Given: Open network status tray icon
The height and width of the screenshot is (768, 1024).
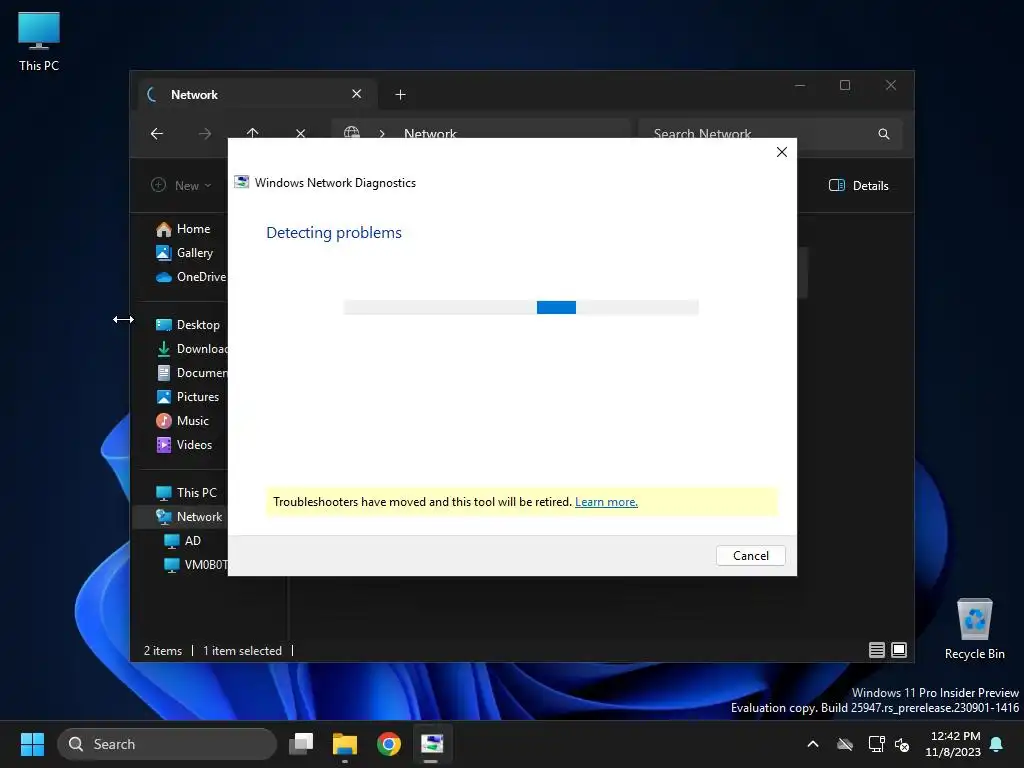Looking at the screenshot, I should (x=876, y=744).
